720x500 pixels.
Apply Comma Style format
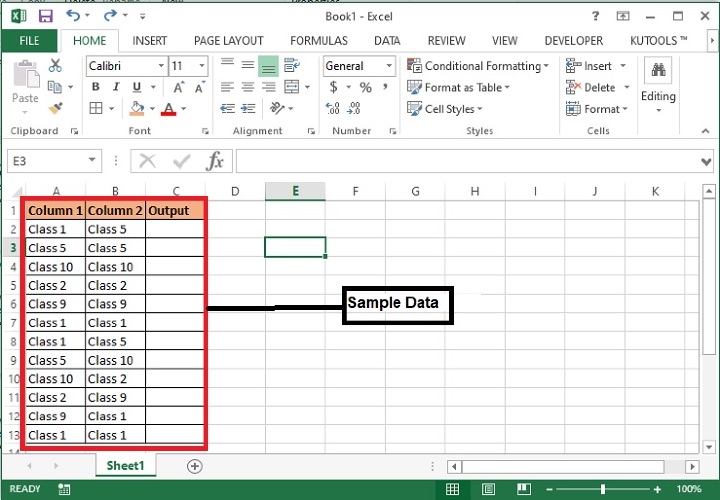tap(385, 86)
